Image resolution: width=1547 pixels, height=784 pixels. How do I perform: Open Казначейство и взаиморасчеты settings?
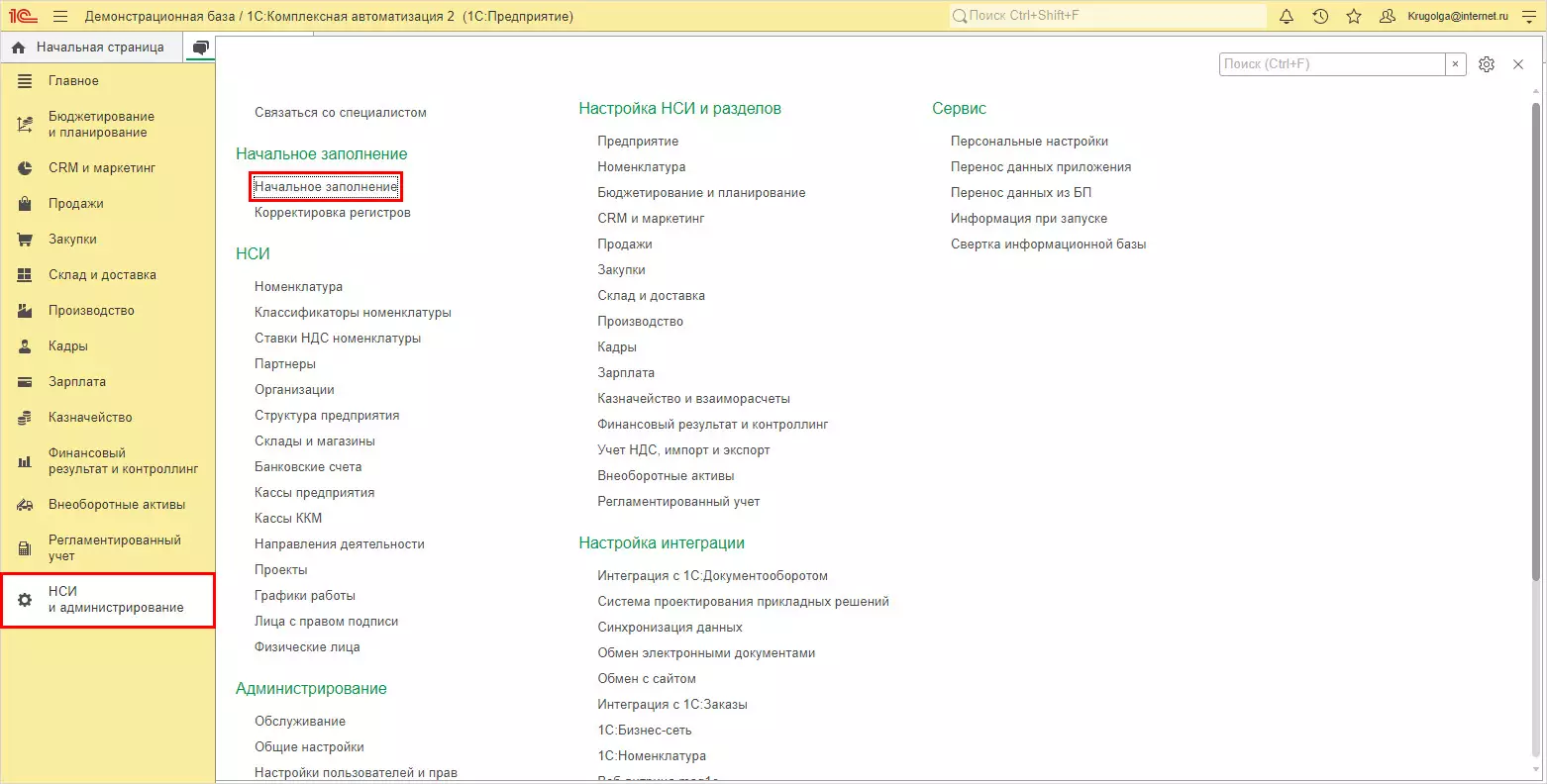693,399
